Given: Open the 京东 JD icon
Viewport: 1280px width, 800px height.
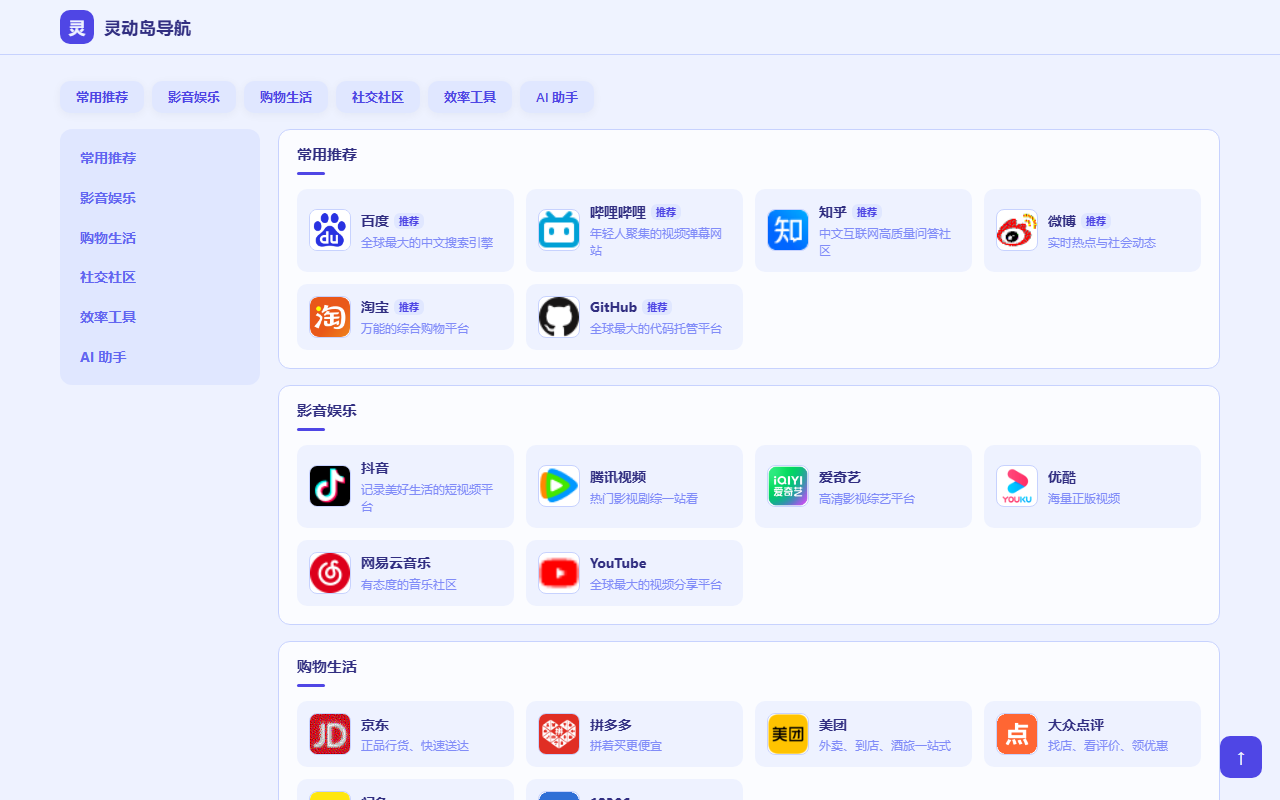Looking at the screenshot, I should click(x=330, y=734).
